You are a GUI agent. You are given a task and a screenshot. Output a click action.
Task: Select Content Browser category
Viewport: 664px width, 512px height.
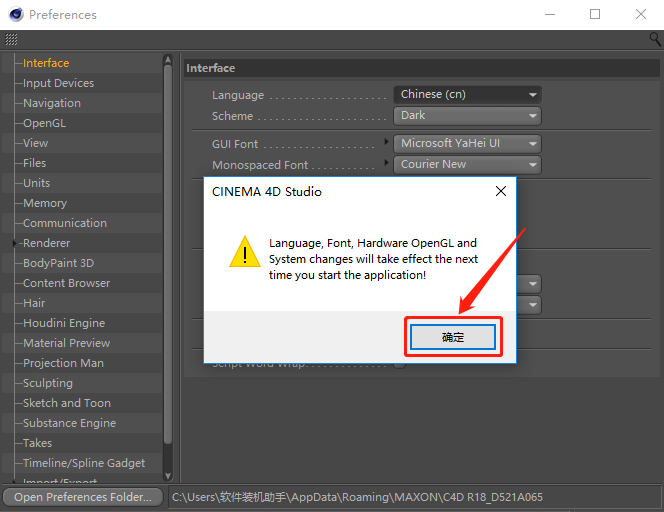pyautogui.click(x=66, y=283)
